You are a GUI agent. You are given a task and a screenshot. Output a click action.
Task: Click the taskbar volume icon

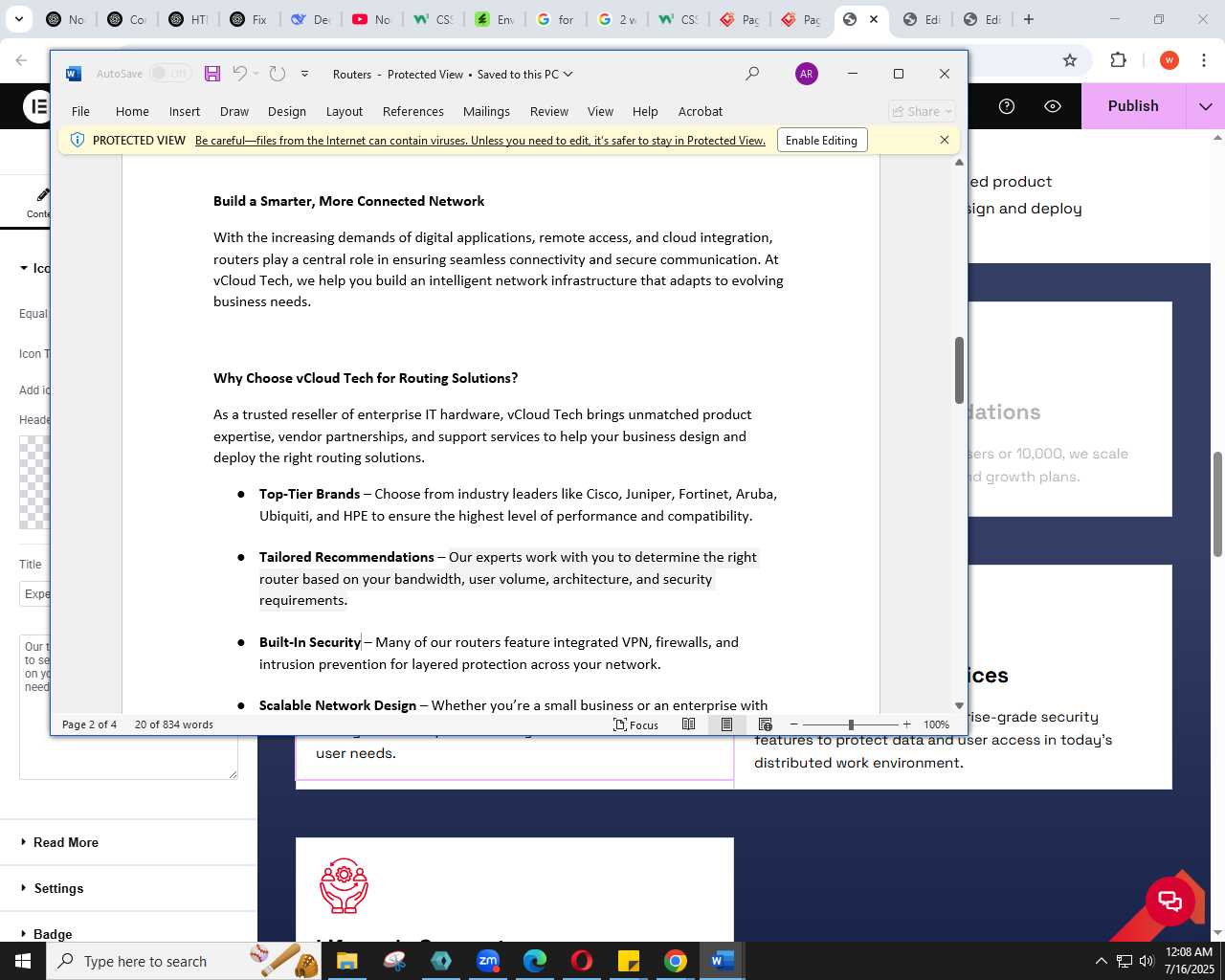[x=1147, y=961]
